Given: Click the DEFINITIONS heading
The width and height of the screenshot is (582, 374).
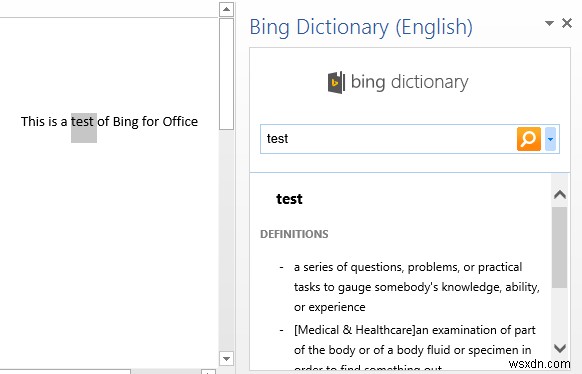Looking at the screenshot, I should pyautogui.click(x=294, y=234).
